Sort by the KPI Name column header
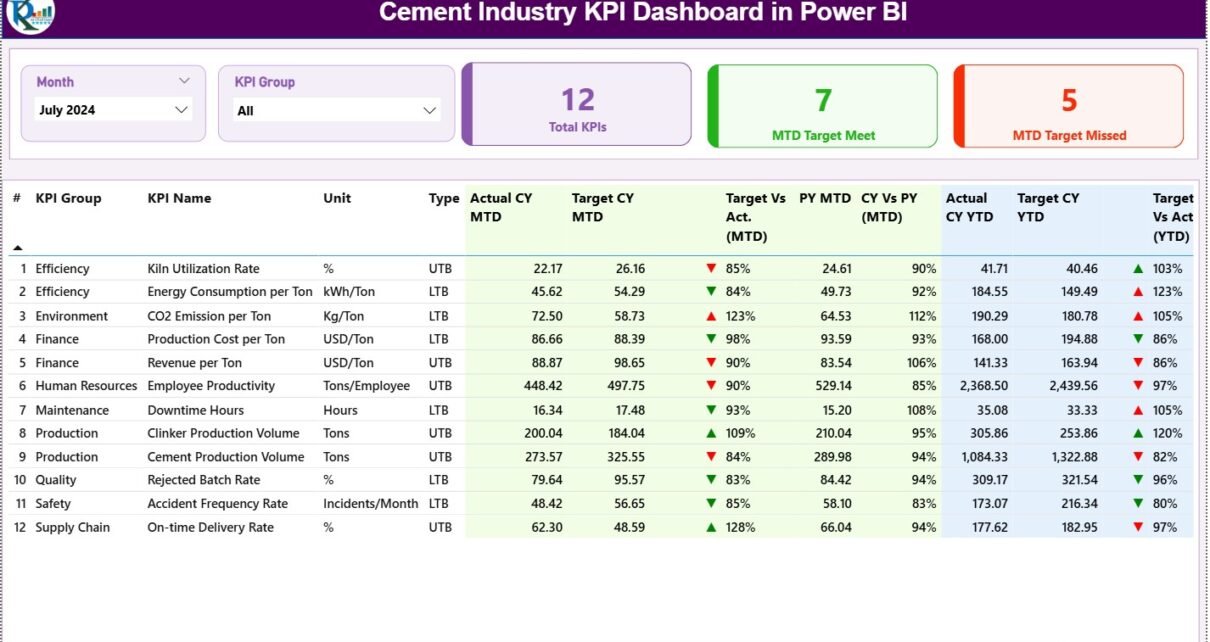Image resolution: width=1210 pixels, height=642 pixels. point(179,198)
